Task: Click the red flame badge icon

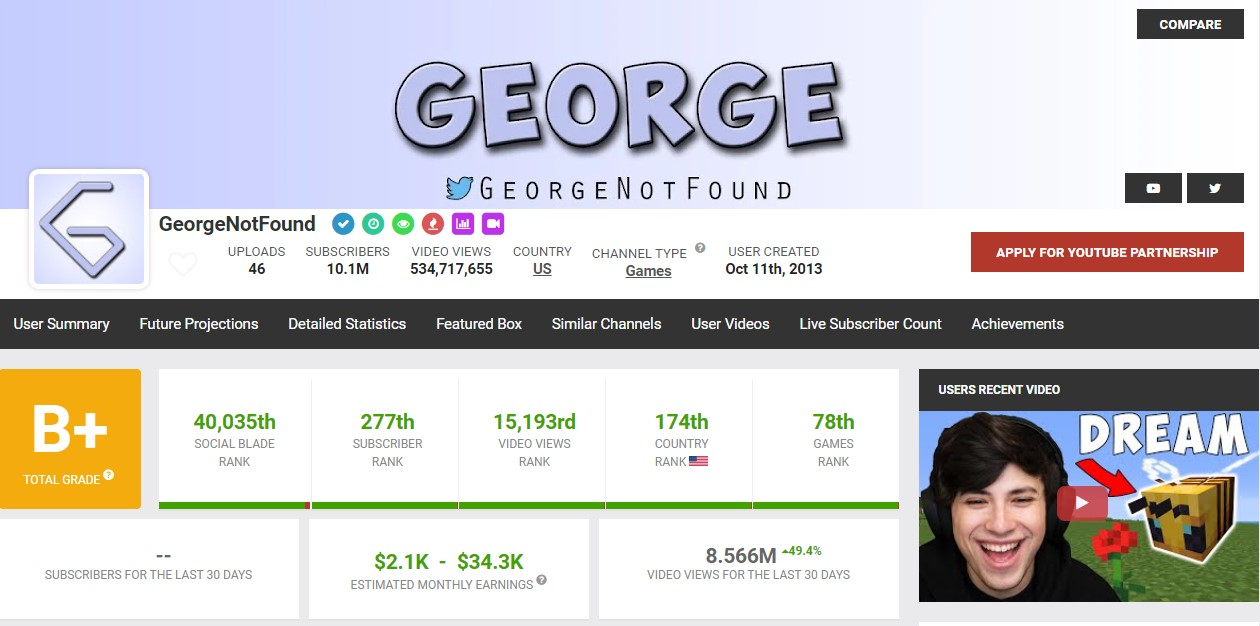Action: 432,224
